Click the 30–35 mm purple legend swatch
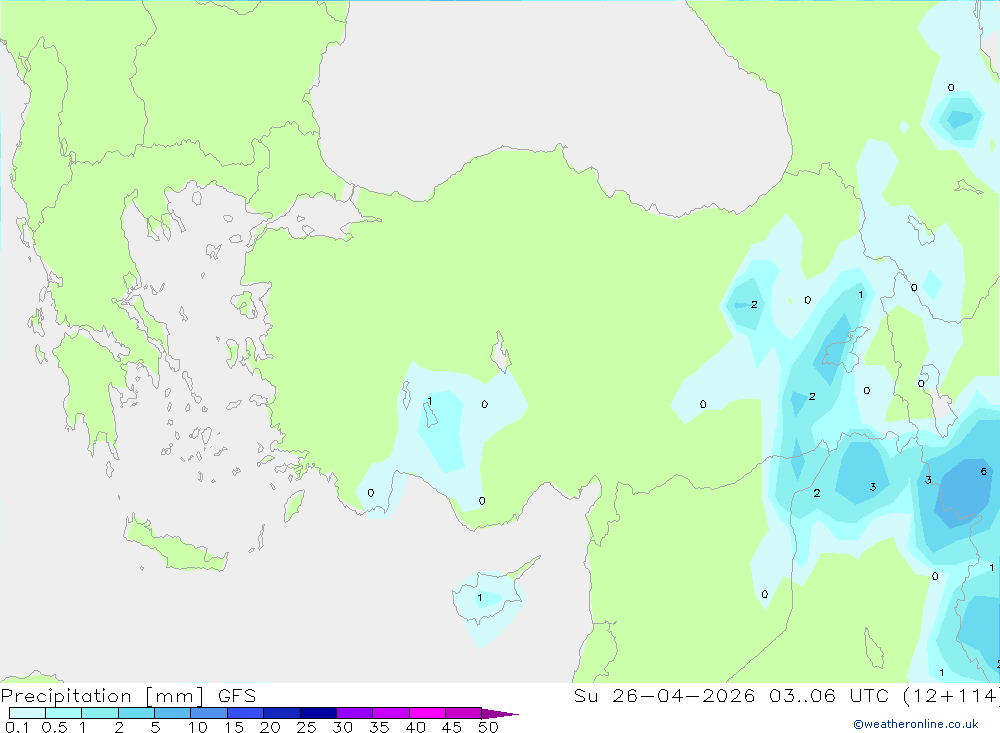The width and height of the screenshot is (1000, 733). tap(355, 713)
